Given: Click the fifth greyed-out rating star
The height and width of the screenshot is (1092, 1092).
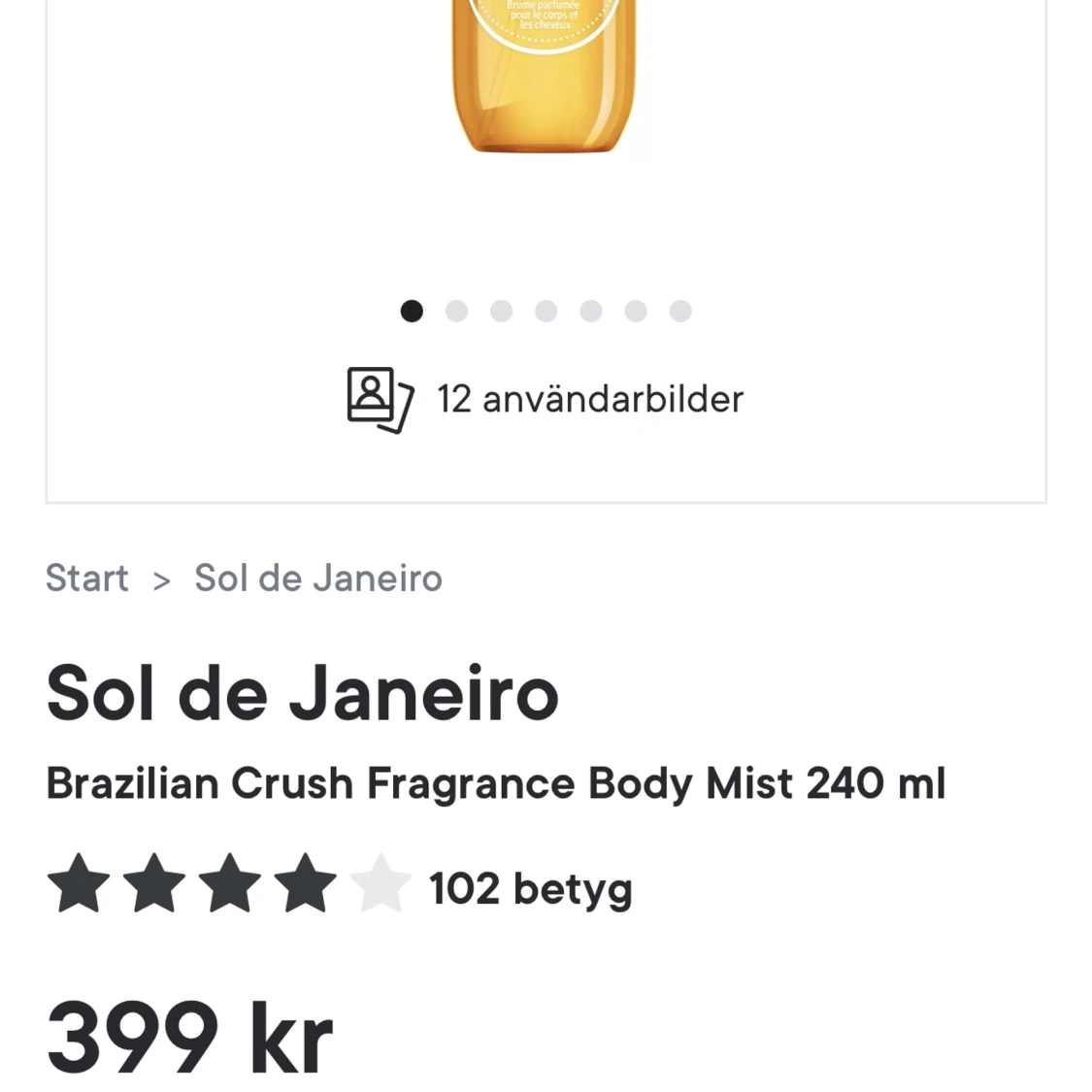Looking at the screenshot, I should tap(381, 883).
